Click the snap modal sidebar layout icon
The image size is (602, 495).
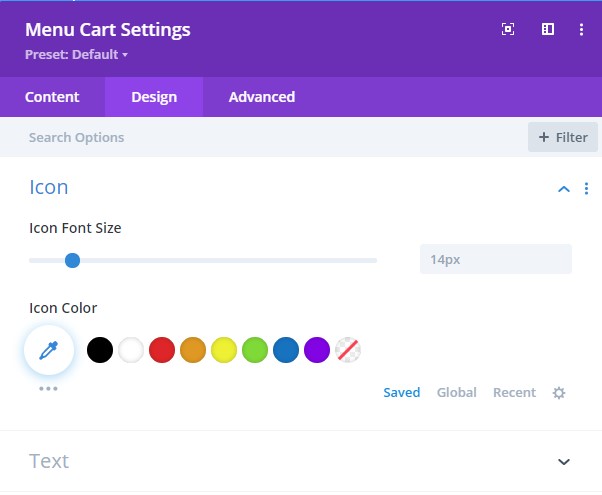pyautogui.click(x=547, y=29)
